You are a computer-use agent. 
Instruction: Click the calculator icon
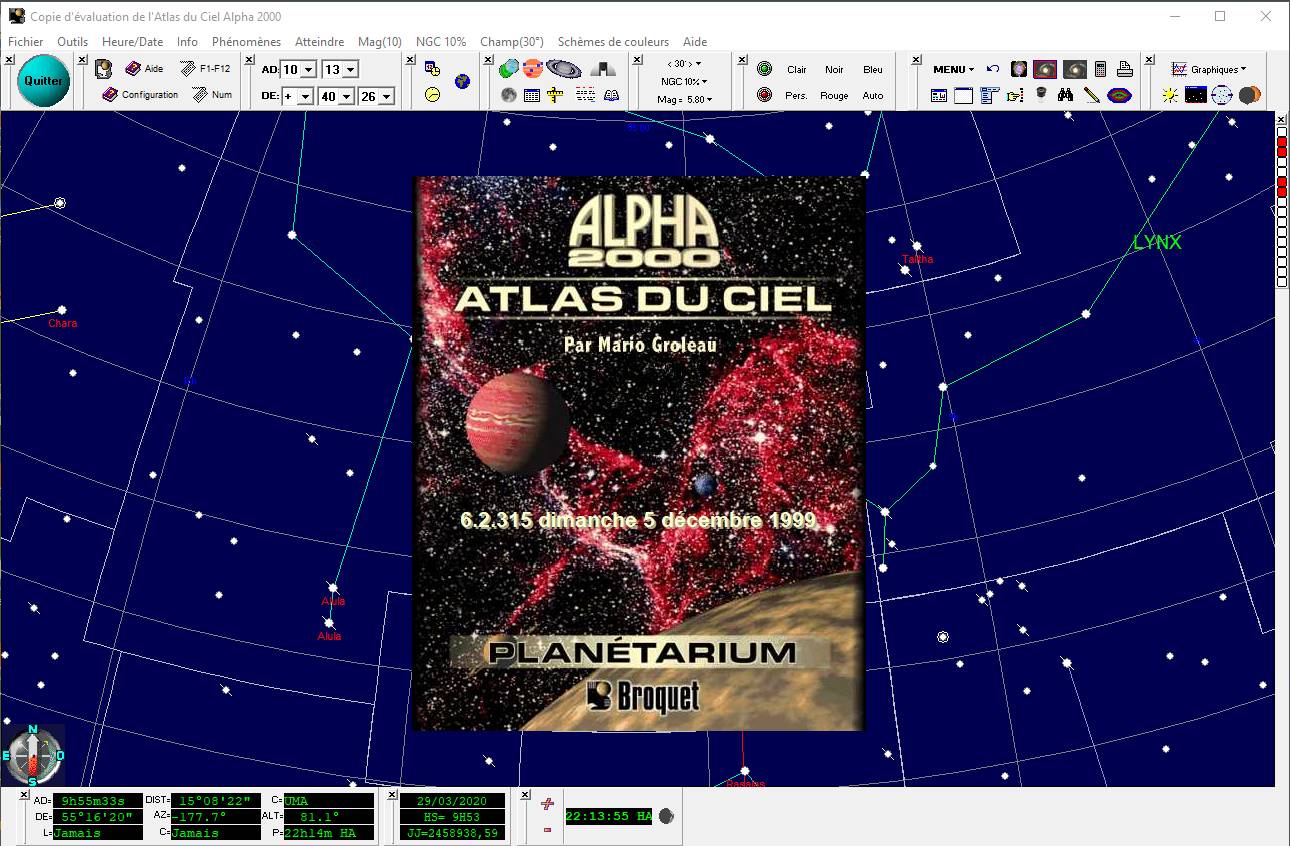pos(1100,69)
